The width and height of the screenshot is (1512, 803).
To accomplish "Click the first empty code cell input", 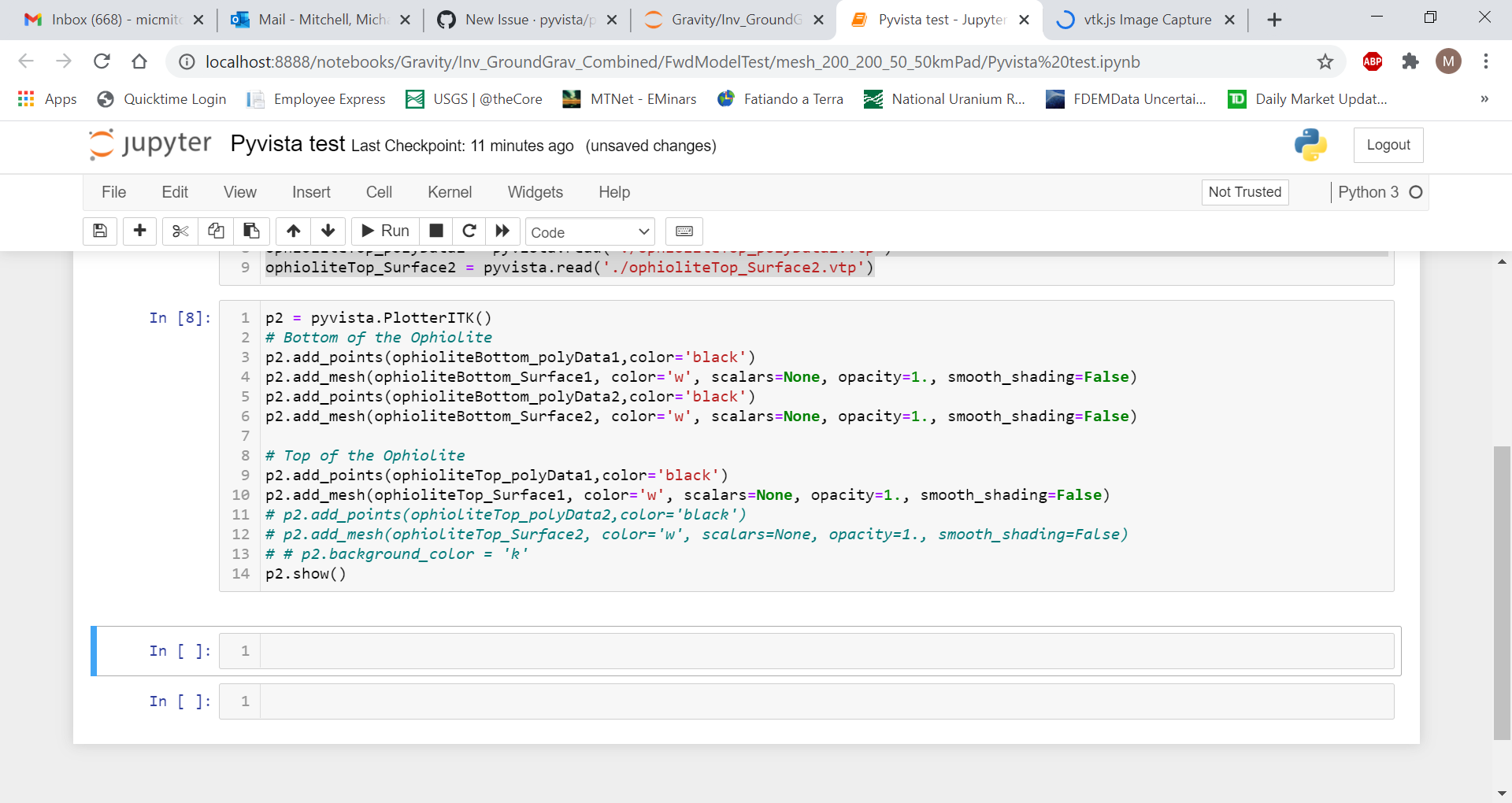I will [x=827, y=651].
